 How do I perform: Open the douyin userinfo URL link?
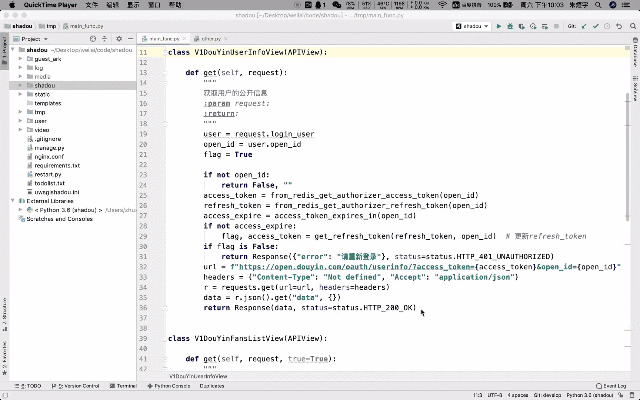357,267
